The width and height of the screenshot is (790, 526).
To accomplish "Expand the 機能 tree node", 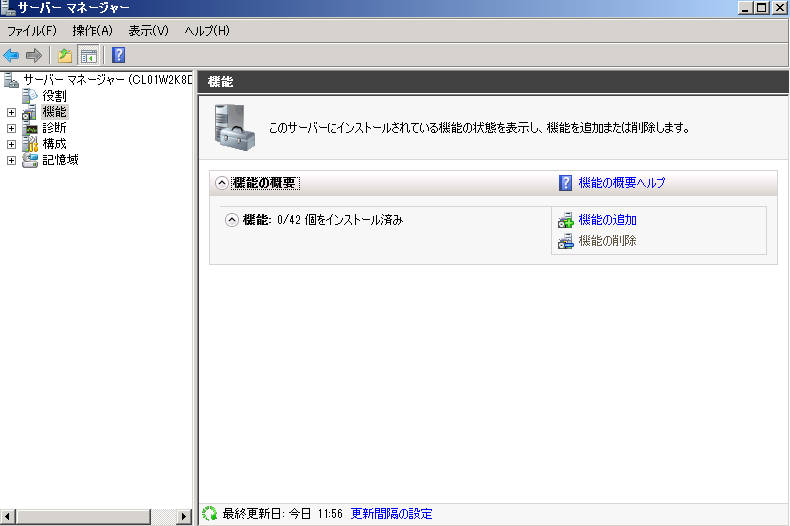I will [x=11, y=112].
